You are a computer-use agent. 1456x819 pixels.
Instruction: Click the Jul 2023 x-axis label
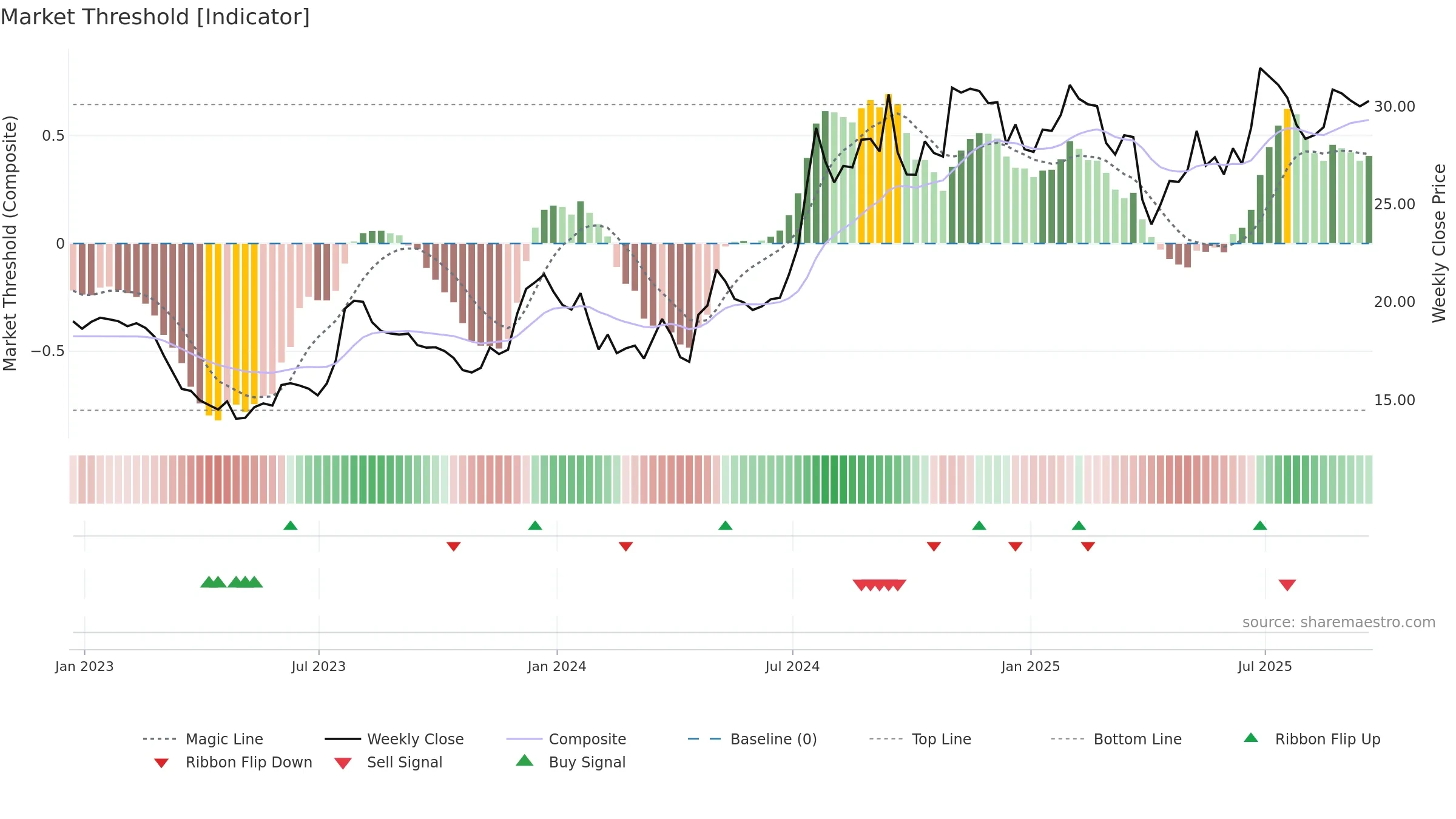[x=318, y=666]
